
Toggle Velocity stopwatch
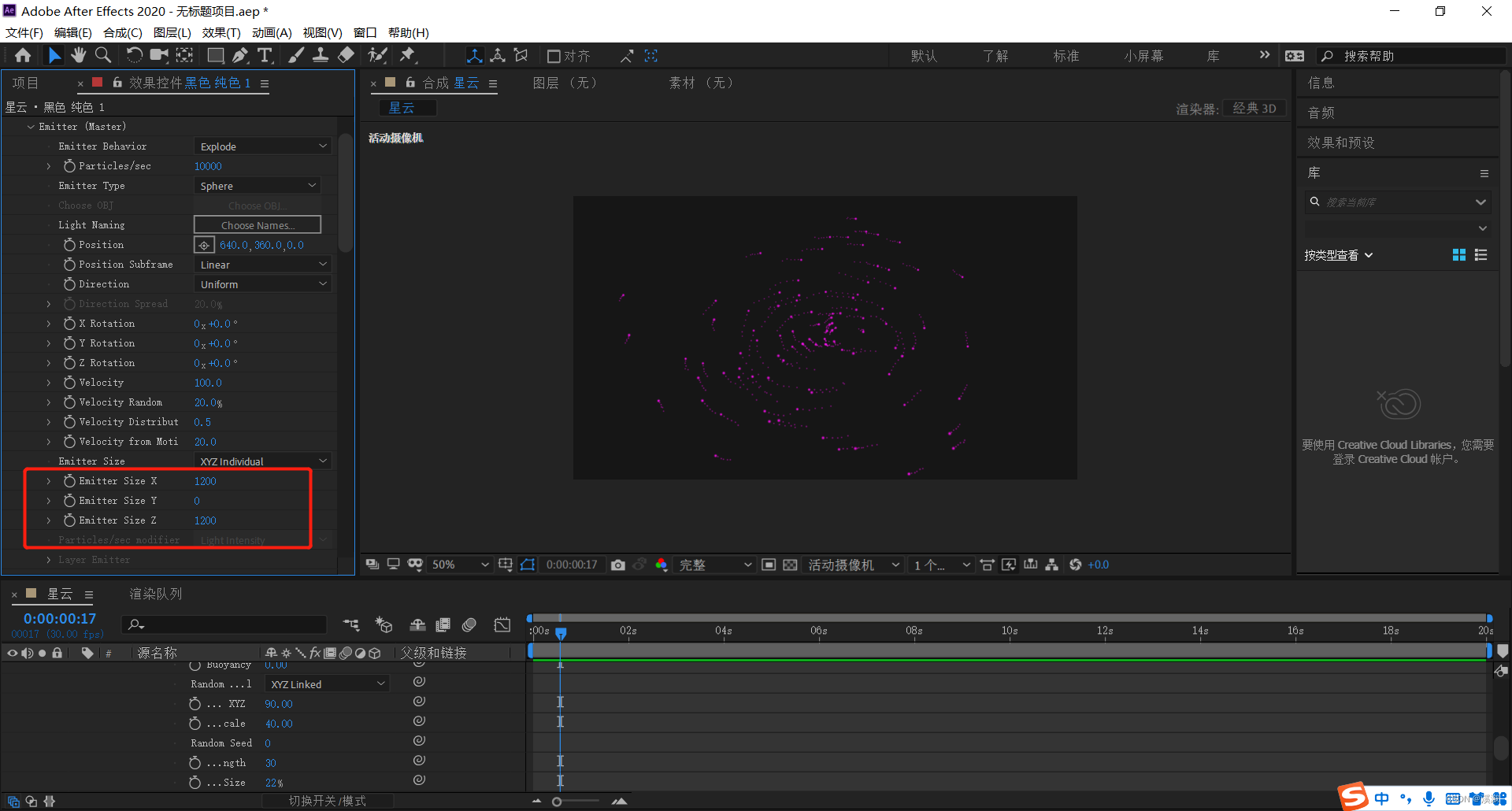(x=69, y=383)
